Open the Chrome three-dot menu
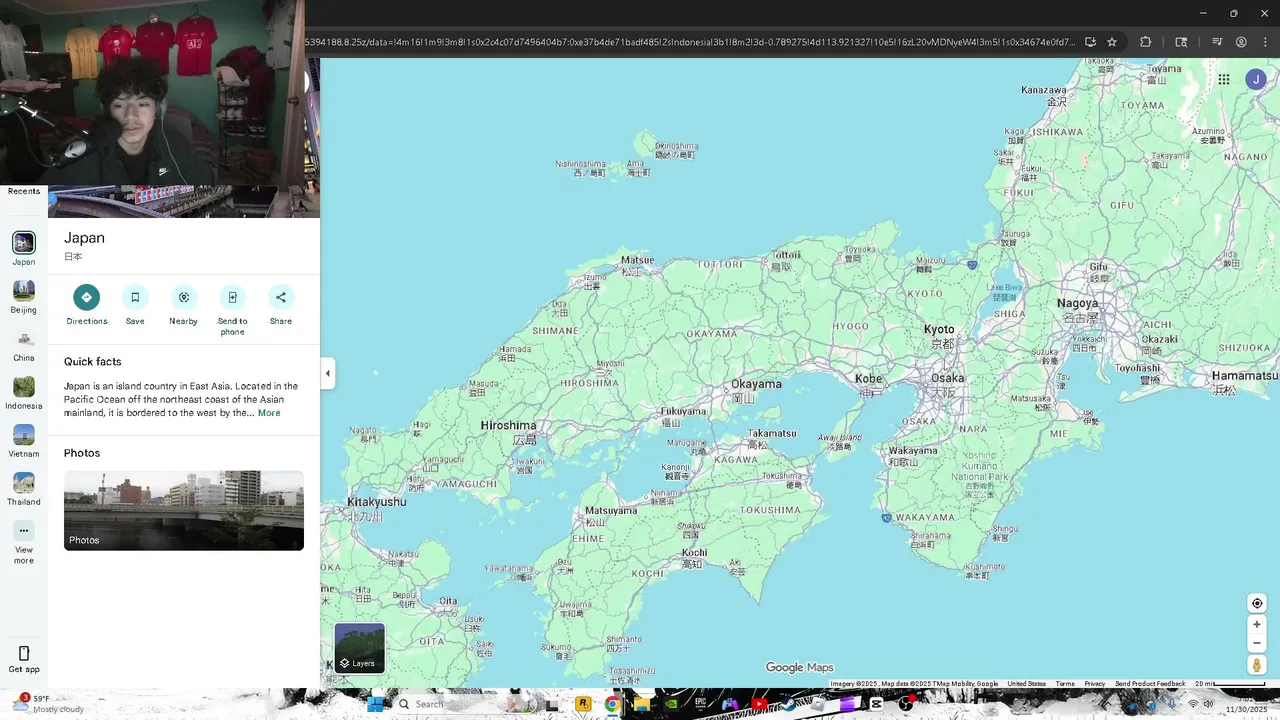1280x720 pixels. [x=1265, y=42]
